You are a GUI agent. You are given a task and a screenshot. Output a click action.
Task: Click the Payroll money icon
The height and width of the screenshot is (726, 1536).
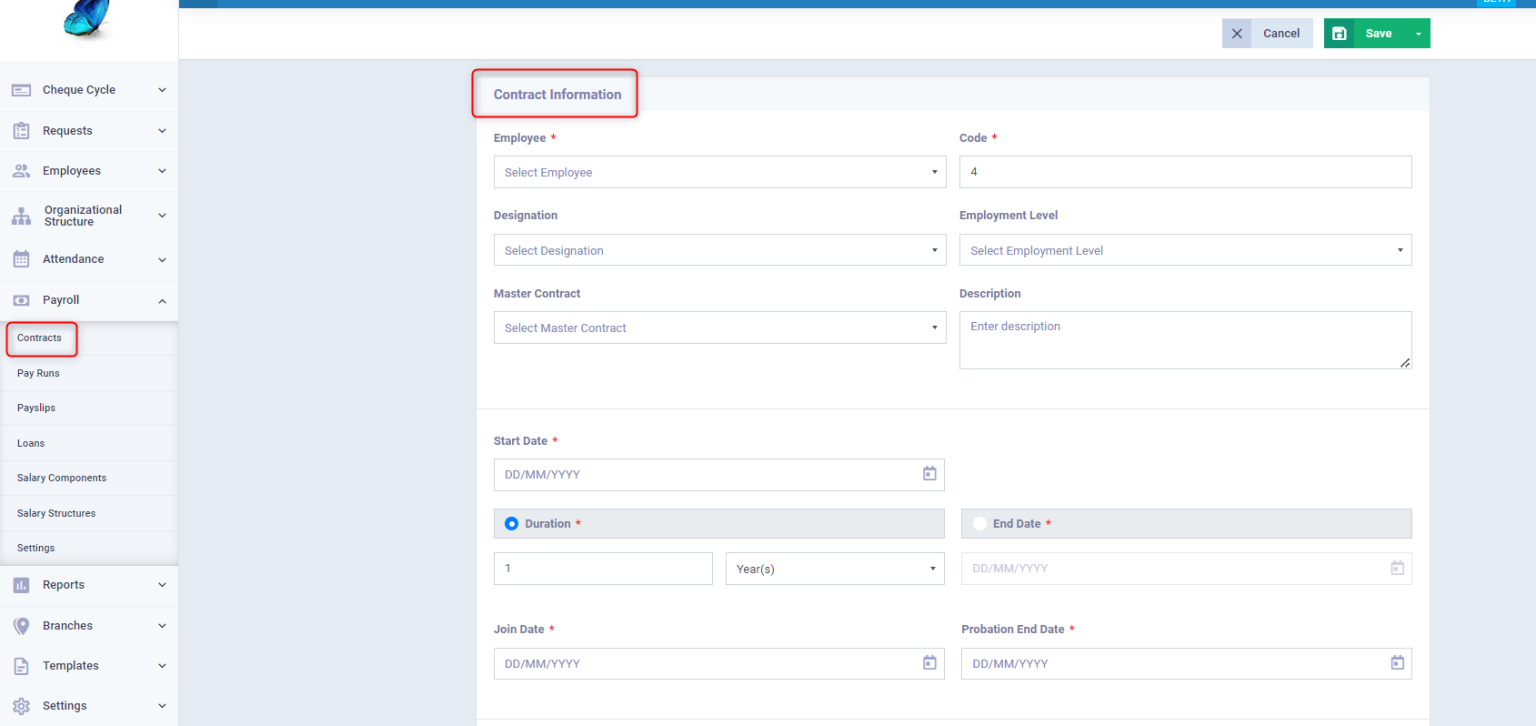click(21, 300)
